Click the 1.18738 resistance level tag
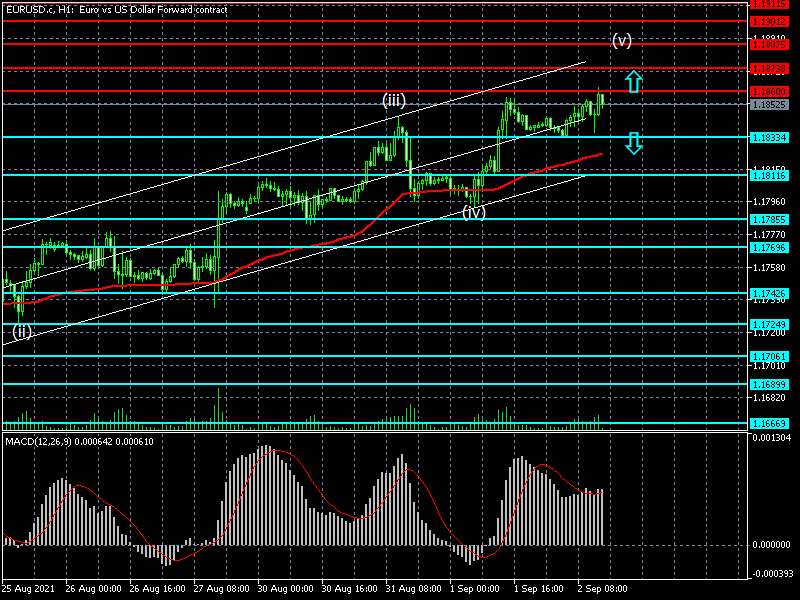Viewport: 800px width, 600px height. pos(773,69)
